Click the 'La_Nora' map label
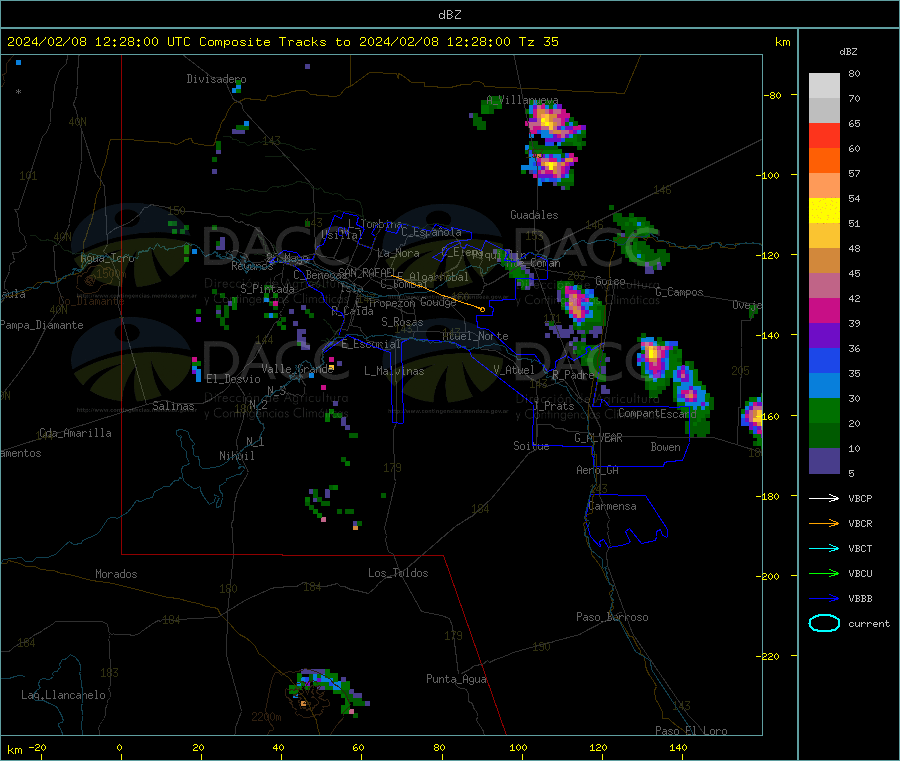900x761 pixels. [398, 253]
